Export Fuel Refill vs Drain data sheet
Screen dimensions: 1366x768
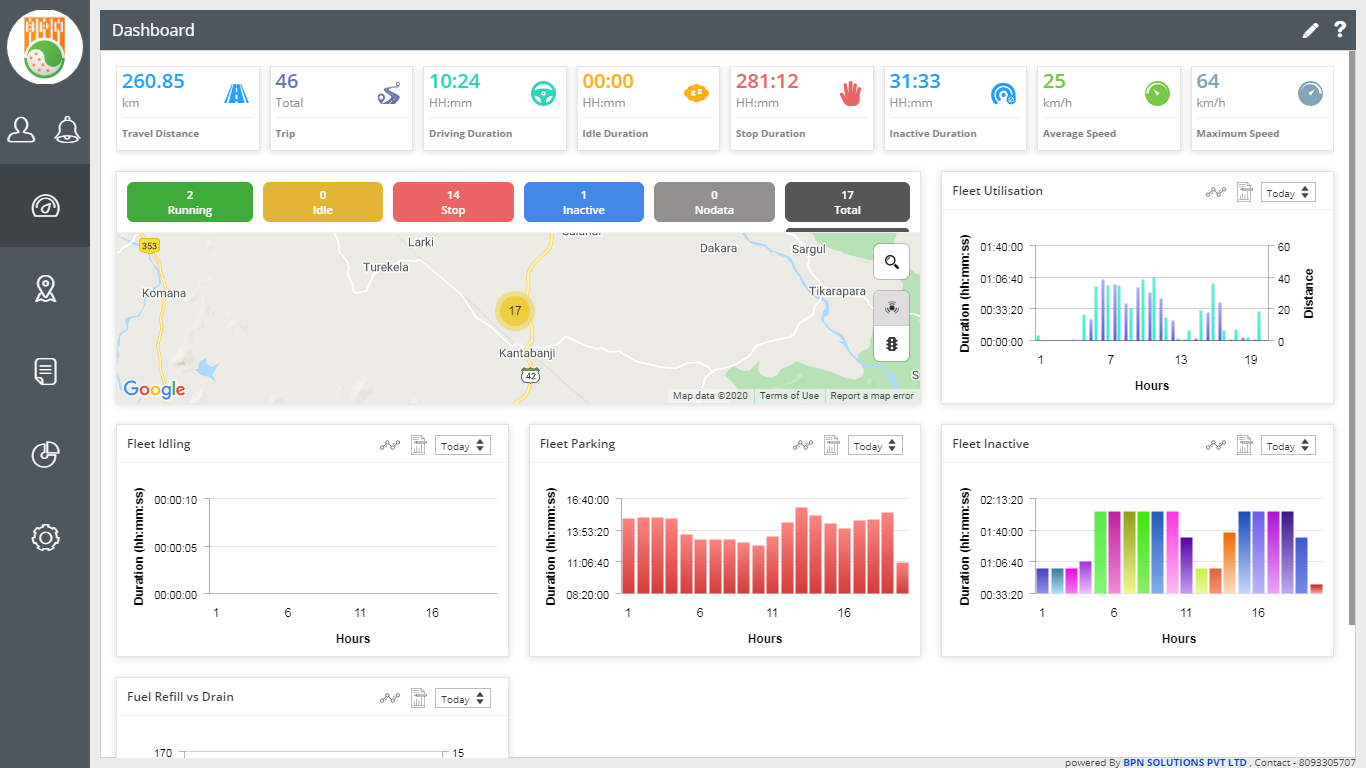[x=419, y=698]
